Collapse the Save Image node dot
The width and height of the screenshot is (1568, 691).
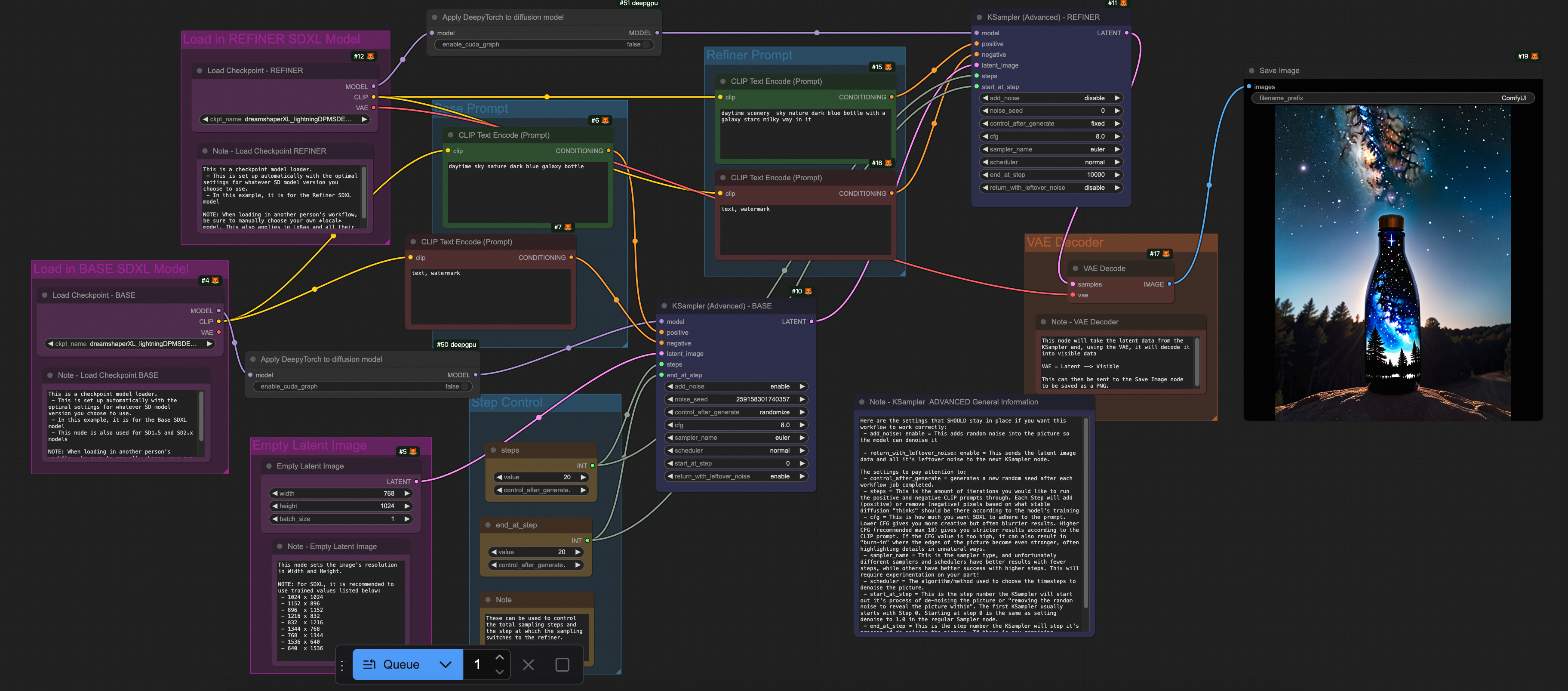click(x=1251, y=71)
